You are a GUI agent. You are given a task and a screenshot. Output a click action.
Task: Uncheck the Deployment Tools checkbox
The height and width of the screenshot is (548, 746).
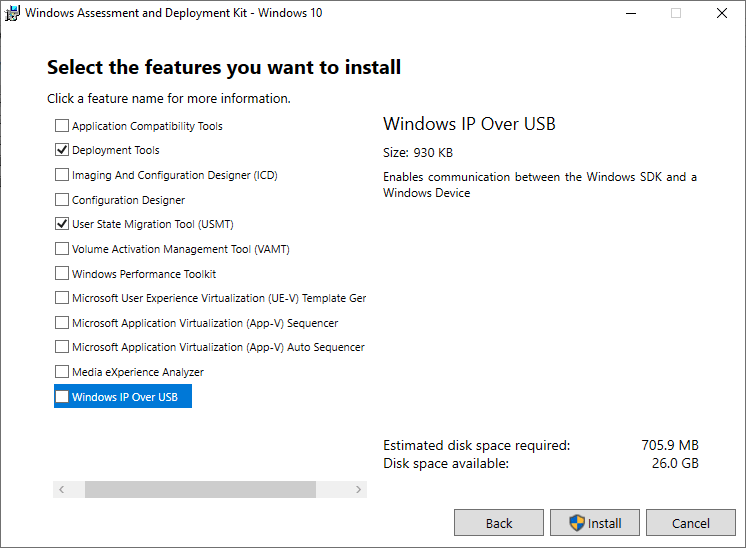point(62,150)
